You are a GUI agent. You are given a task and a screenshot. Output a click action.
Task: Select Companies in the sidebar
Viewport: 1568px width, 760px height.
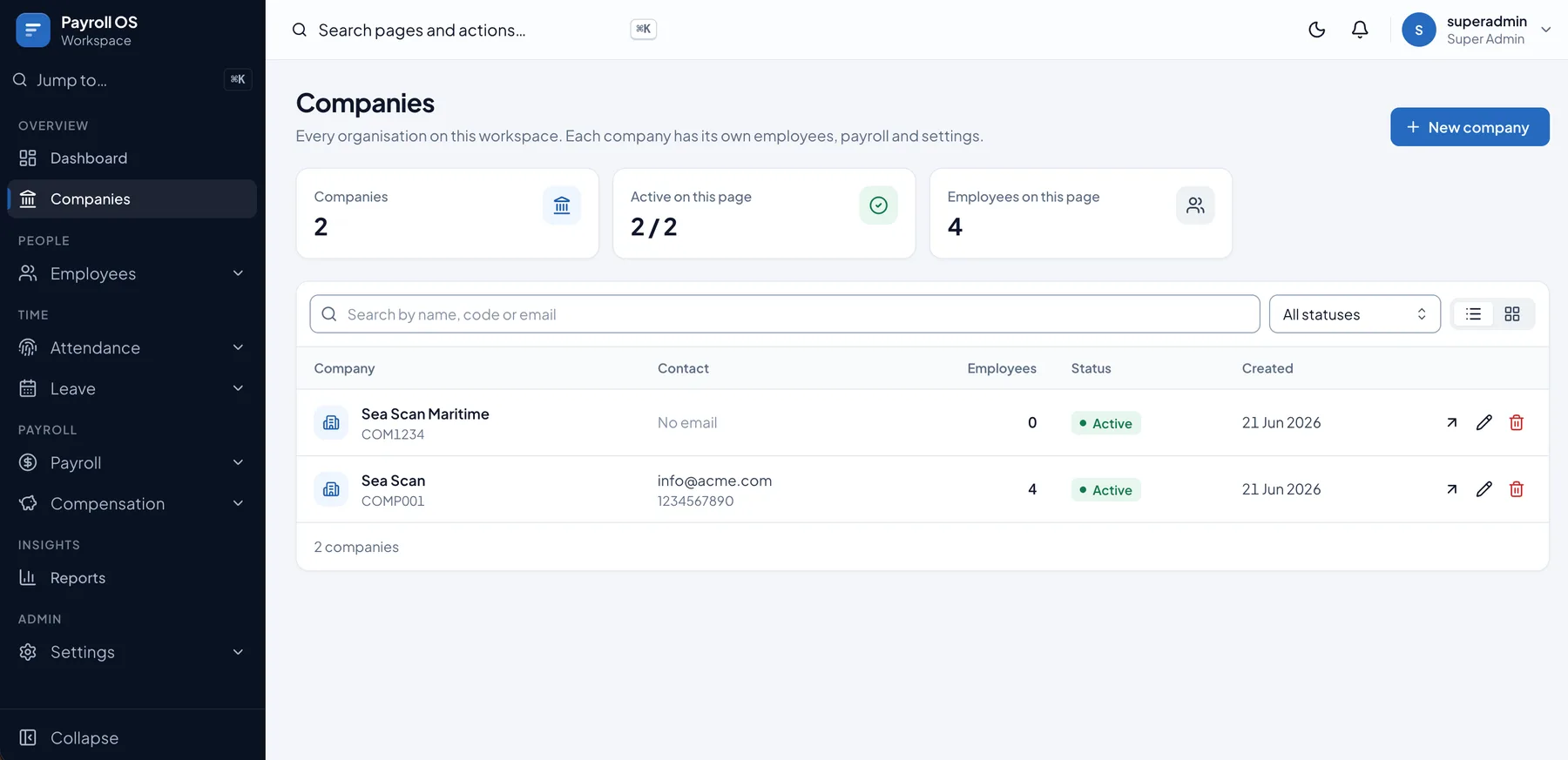(132, 198)
